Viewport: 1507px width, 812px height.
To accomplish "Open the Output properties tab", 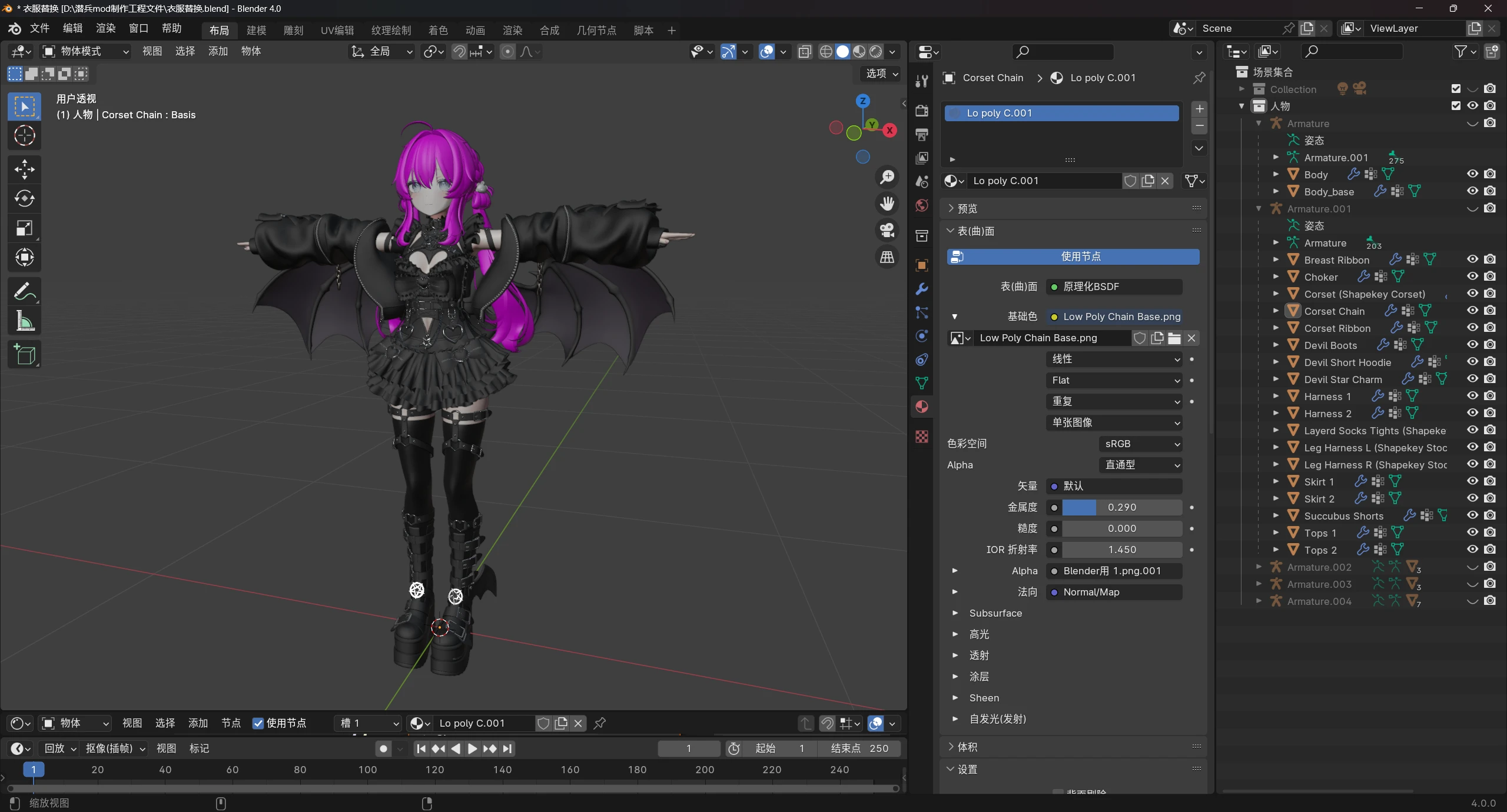I will (922, 134).
